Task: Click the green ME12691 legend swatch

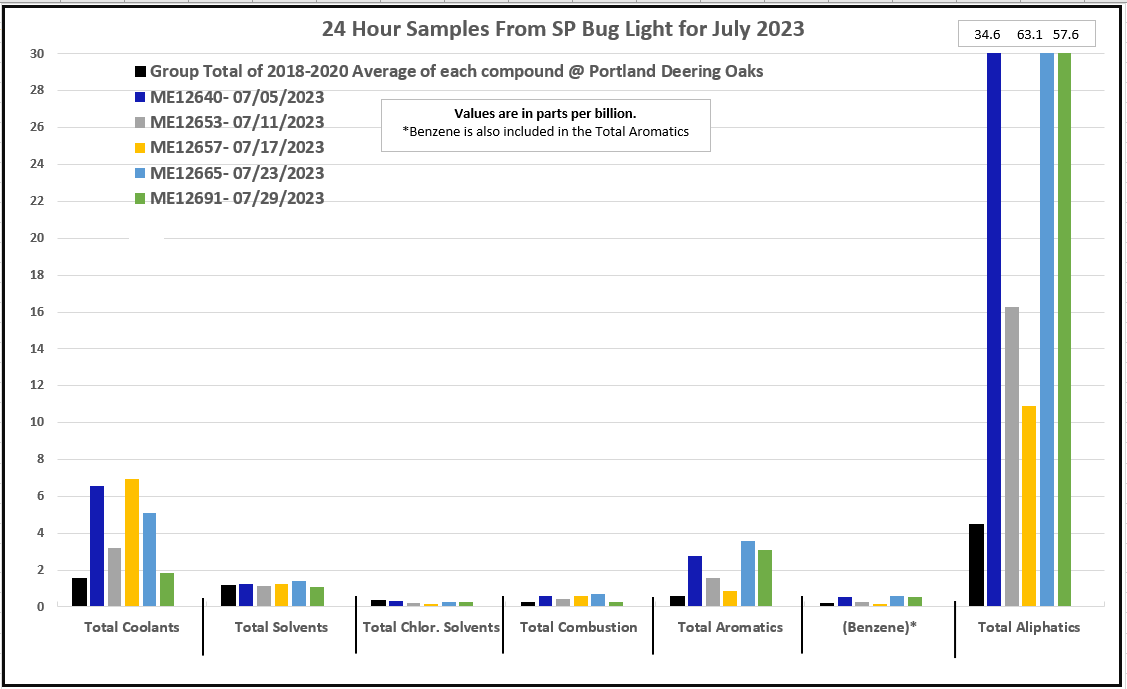Action: 141,198
